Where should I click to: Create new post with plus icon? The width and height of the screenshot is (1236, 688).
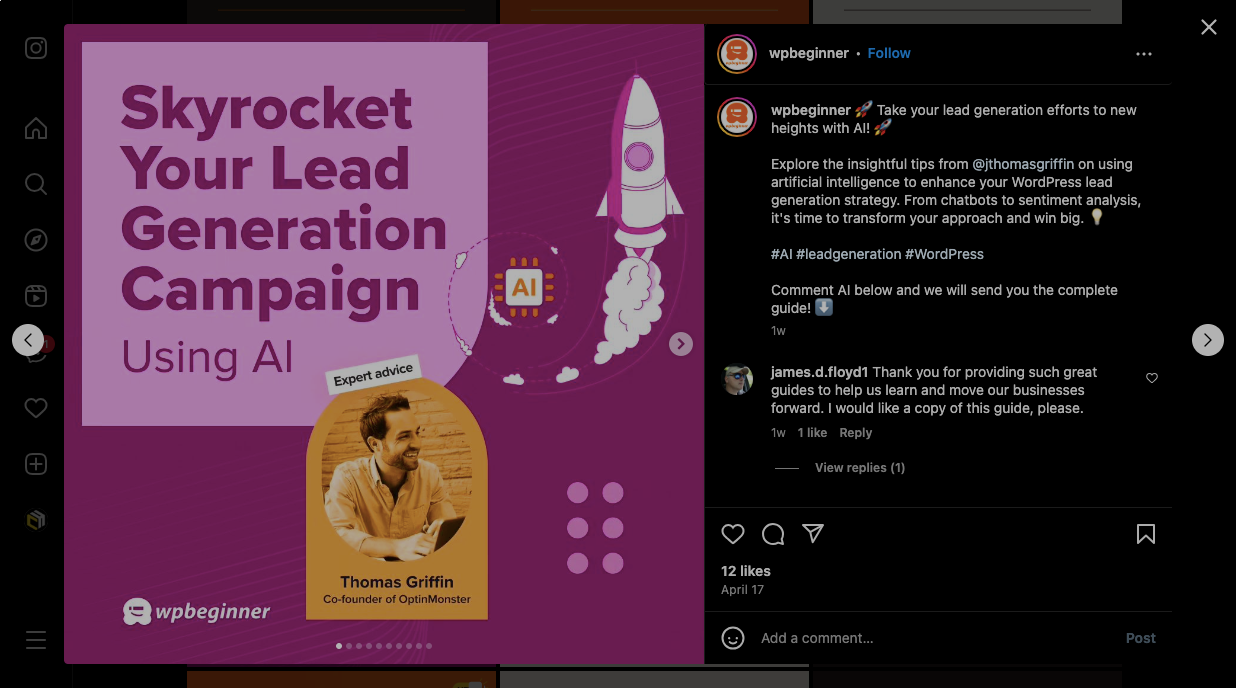[36, 464]
